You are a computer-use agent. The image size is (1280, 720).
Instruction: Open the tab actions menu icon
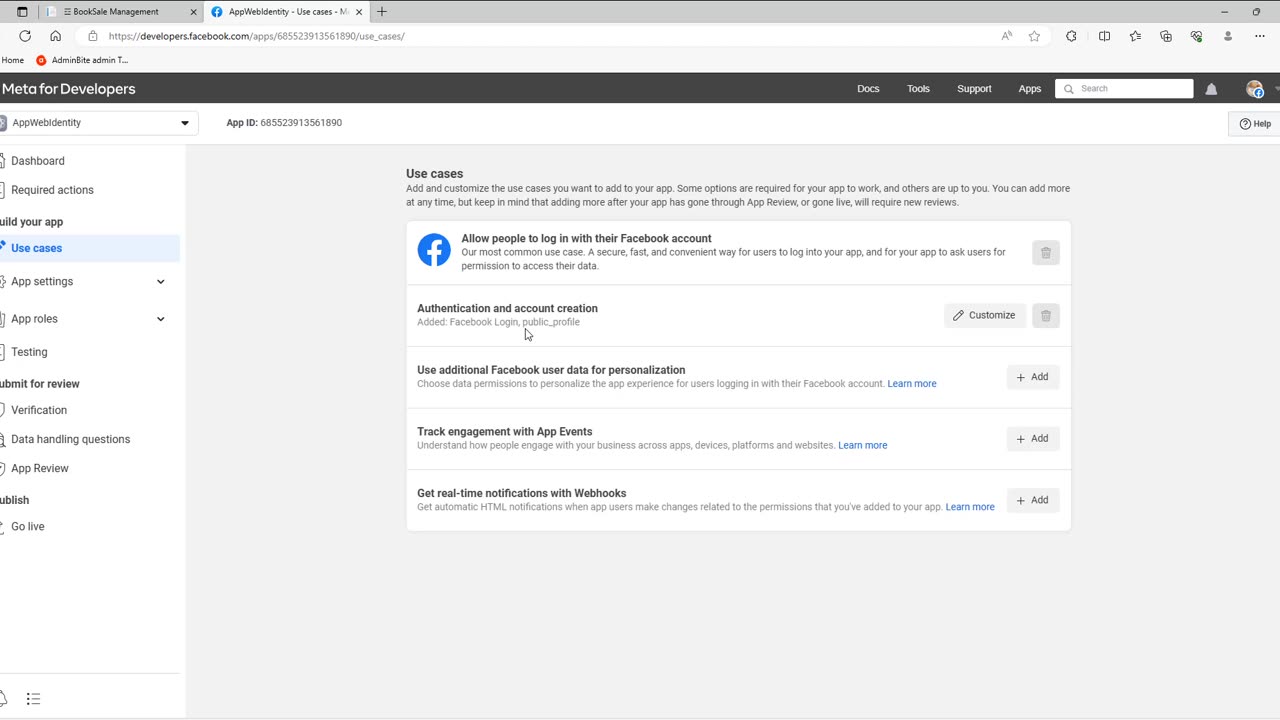(x=22, y=12)
